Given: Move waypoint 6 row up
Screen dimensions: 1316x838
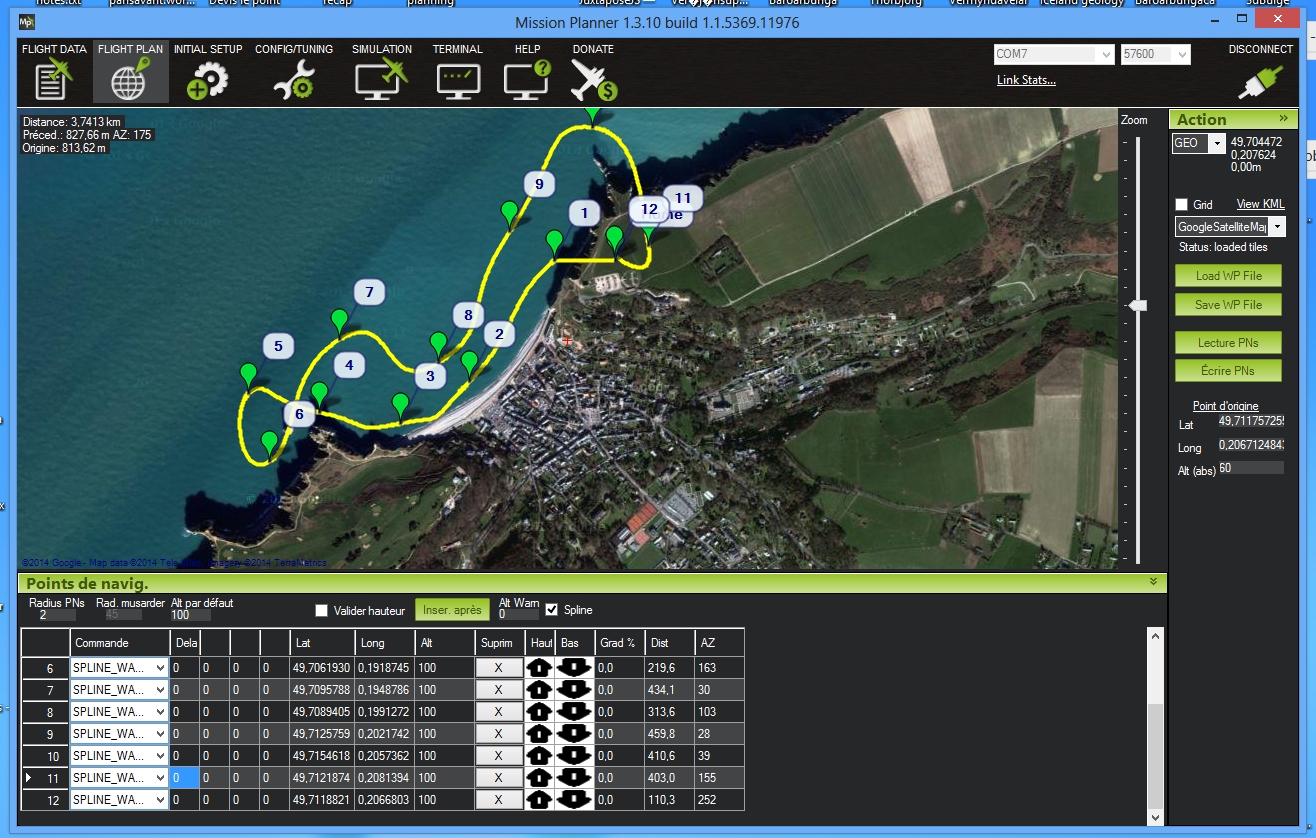Looking at the screenshot, I should 539,668.
